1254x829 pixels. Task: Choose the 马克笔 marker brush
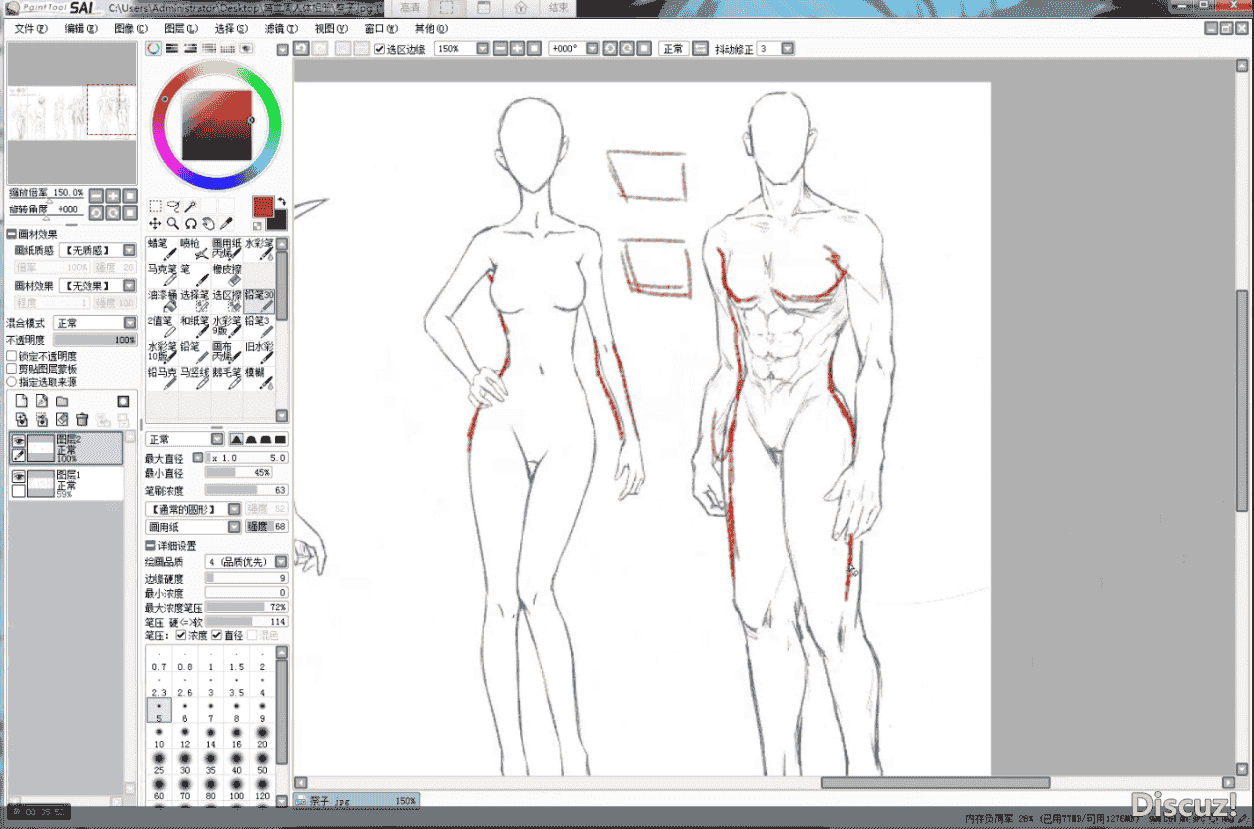[x=163, y=276]
